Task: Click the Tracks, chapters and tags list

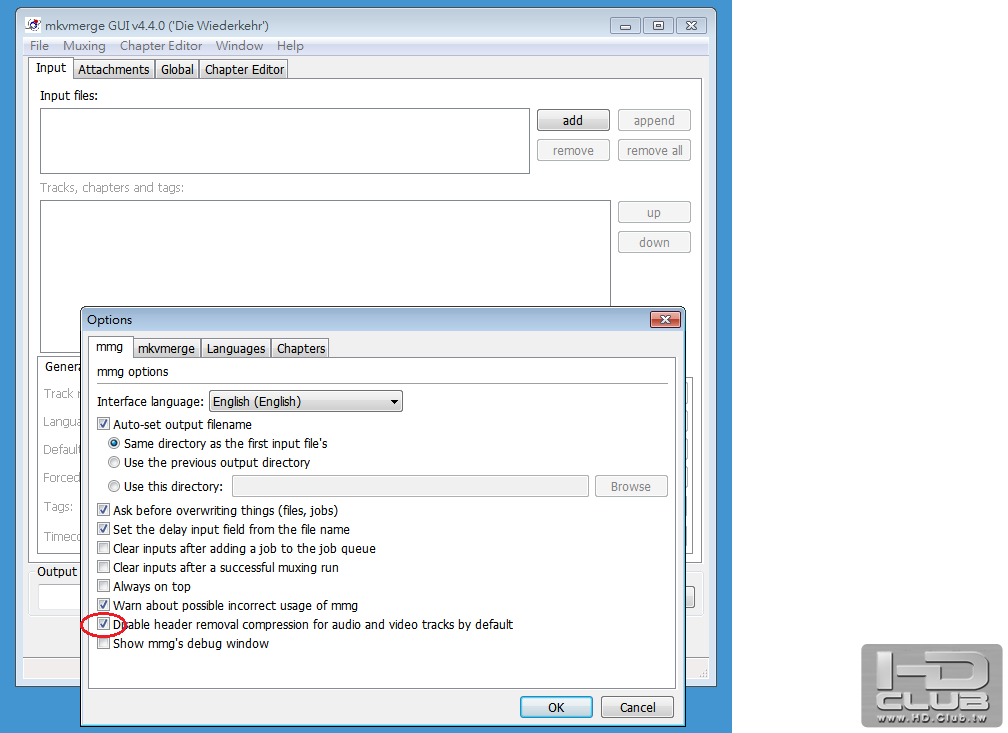Action: (325, 253)
